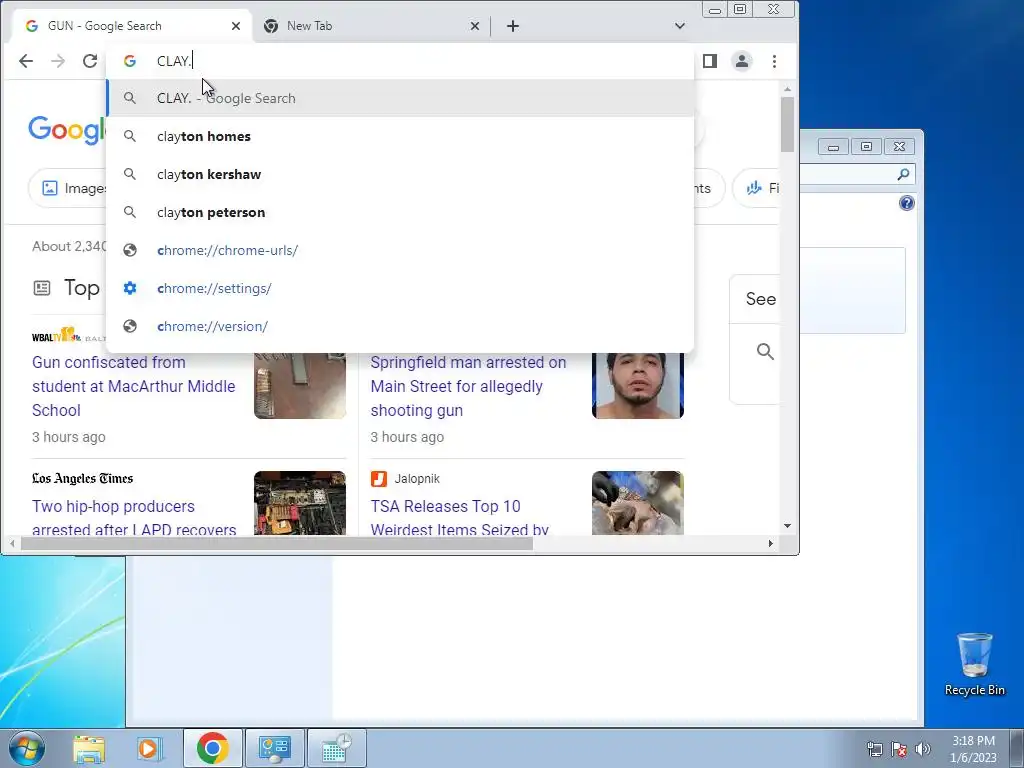This screenshot has width=1024, height=768.
Task: Reload the page with the refresh icon
Action: [x=90, y=61]
